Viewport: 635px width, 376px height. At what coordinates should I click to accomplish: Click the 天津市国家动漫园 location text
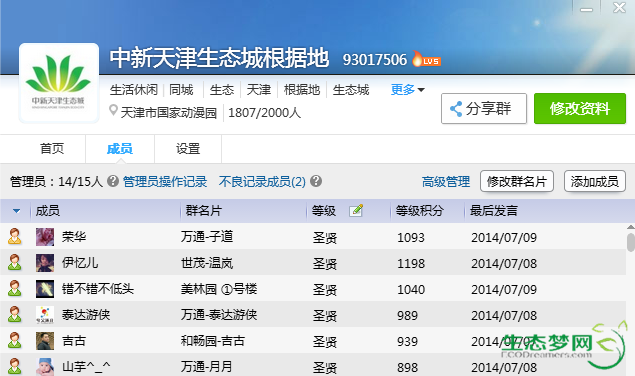coord(169,112)
